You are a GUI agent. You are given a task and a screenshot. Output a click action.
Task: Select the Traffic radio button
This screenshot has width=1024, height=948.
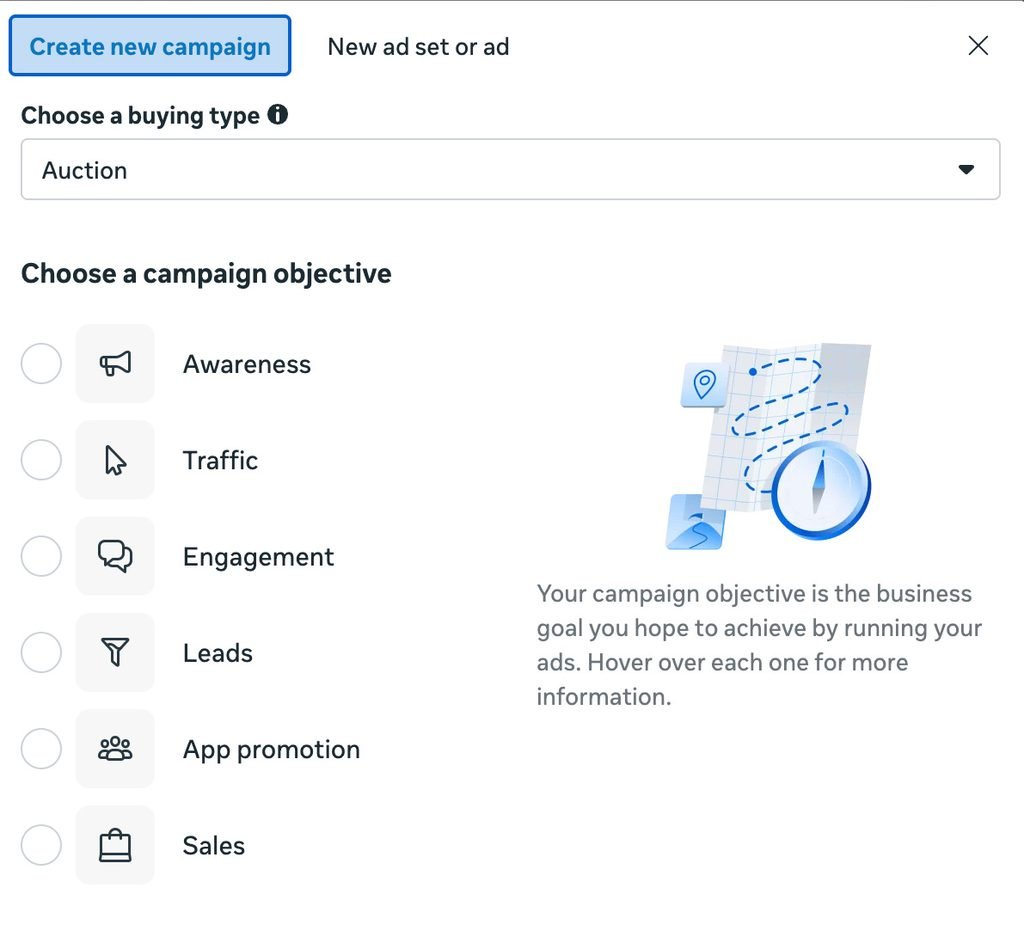tap(41, 460)
